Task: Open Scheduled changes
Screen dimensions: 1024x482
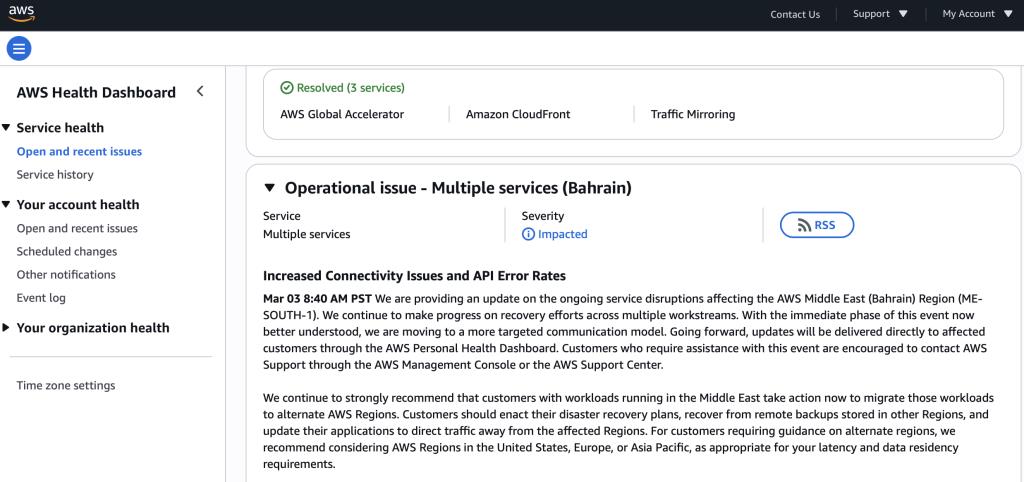Action: [x=67, y=251]
